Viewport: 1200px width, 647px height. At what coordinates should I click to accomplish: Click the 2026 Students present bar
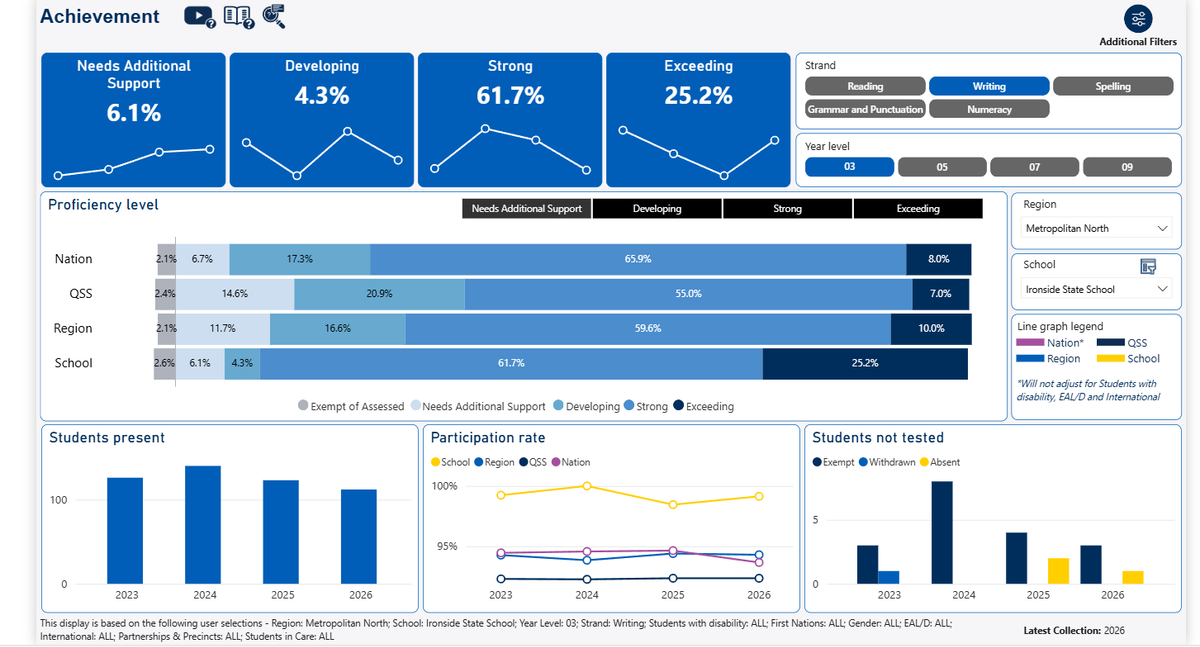click(359, 537)
